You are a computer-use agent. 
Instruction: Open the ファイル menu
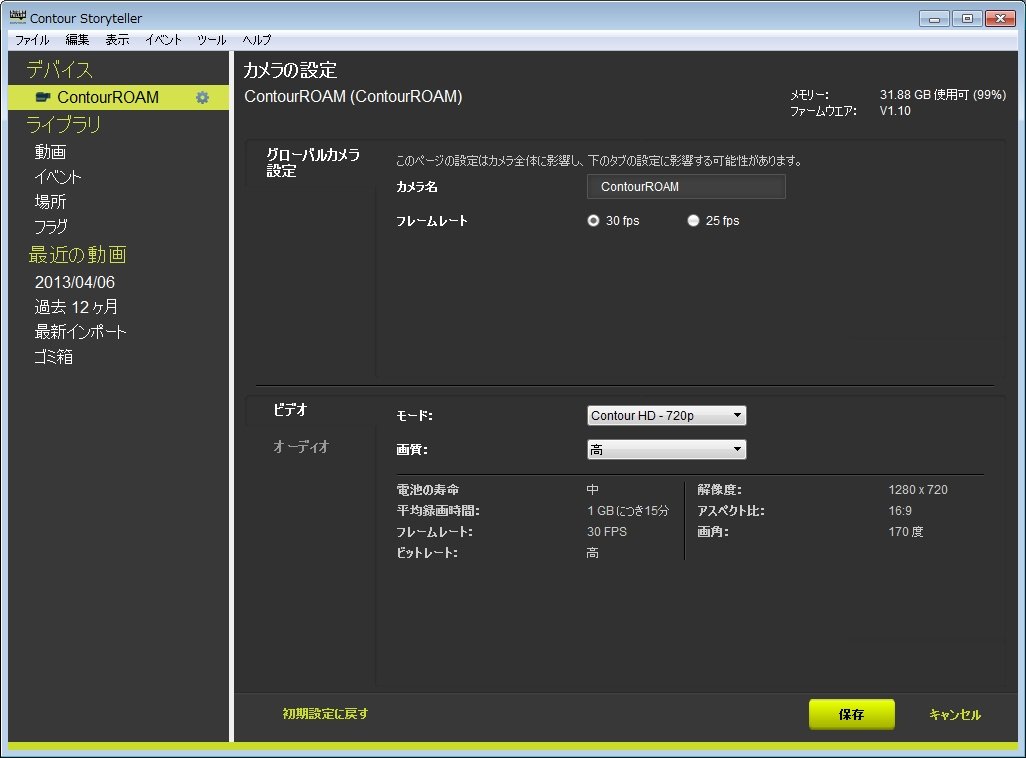[32, 40]
